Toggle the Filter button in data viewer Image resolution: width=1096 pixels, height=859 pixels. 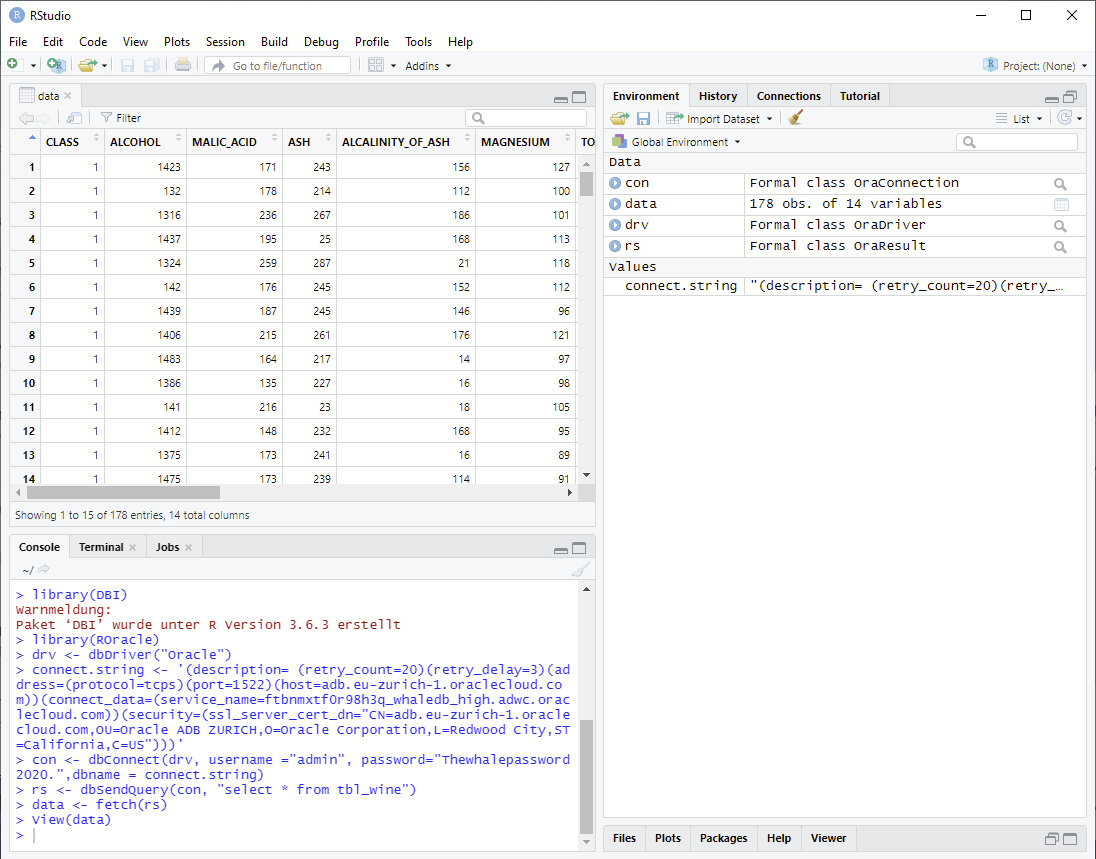pos(121,118)
